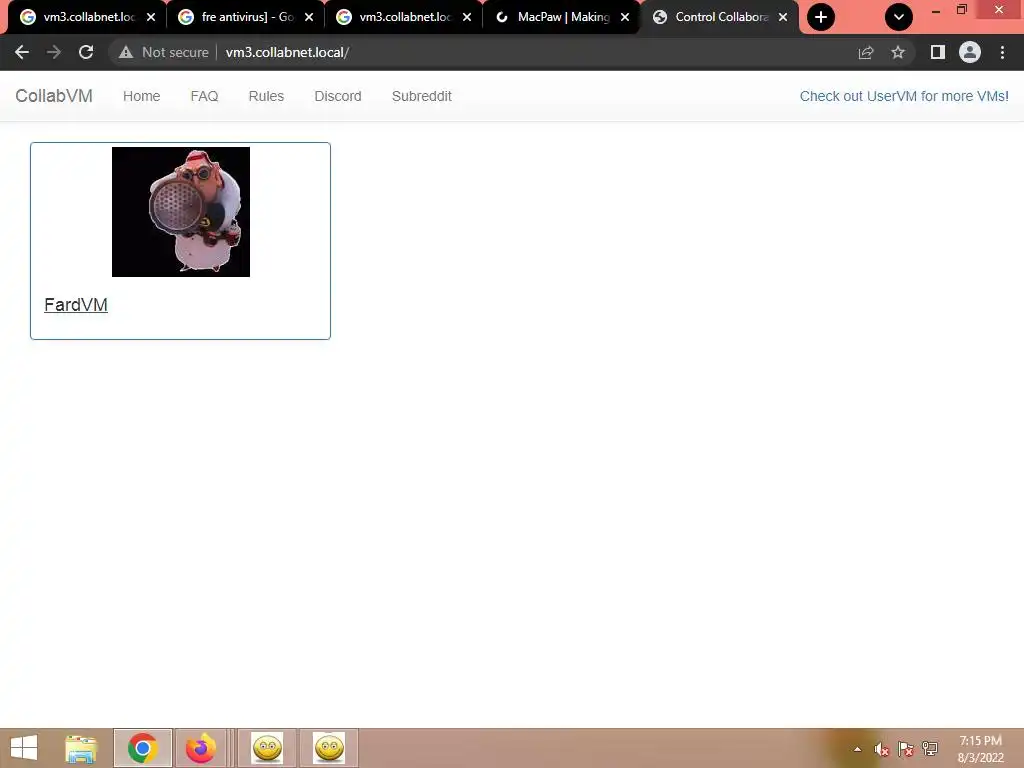
Task: Share this page via share icon
Action: tap(866, 52)
